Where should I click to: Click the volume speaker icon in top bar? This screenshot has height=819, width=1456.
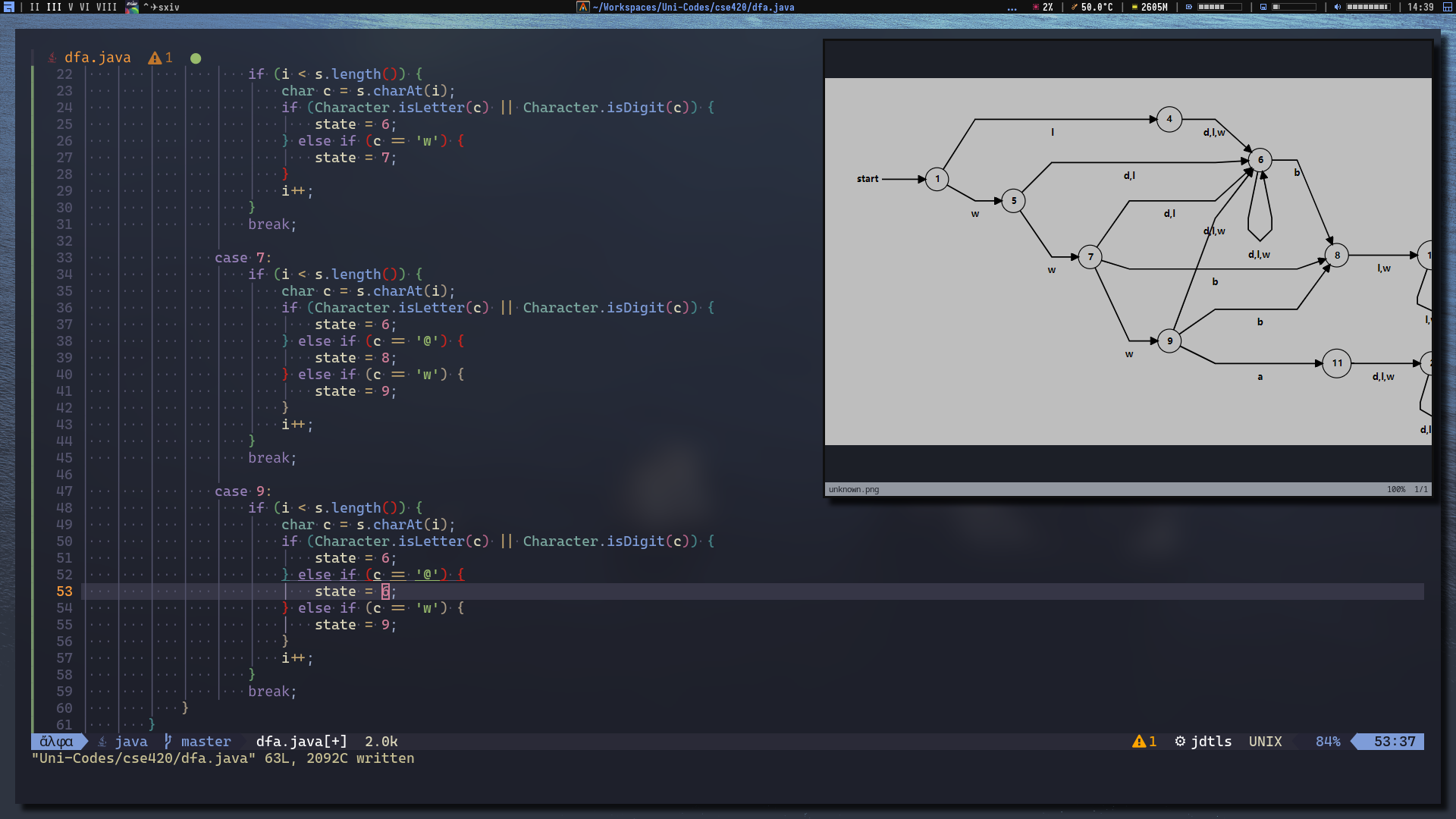coord(1338,7)
